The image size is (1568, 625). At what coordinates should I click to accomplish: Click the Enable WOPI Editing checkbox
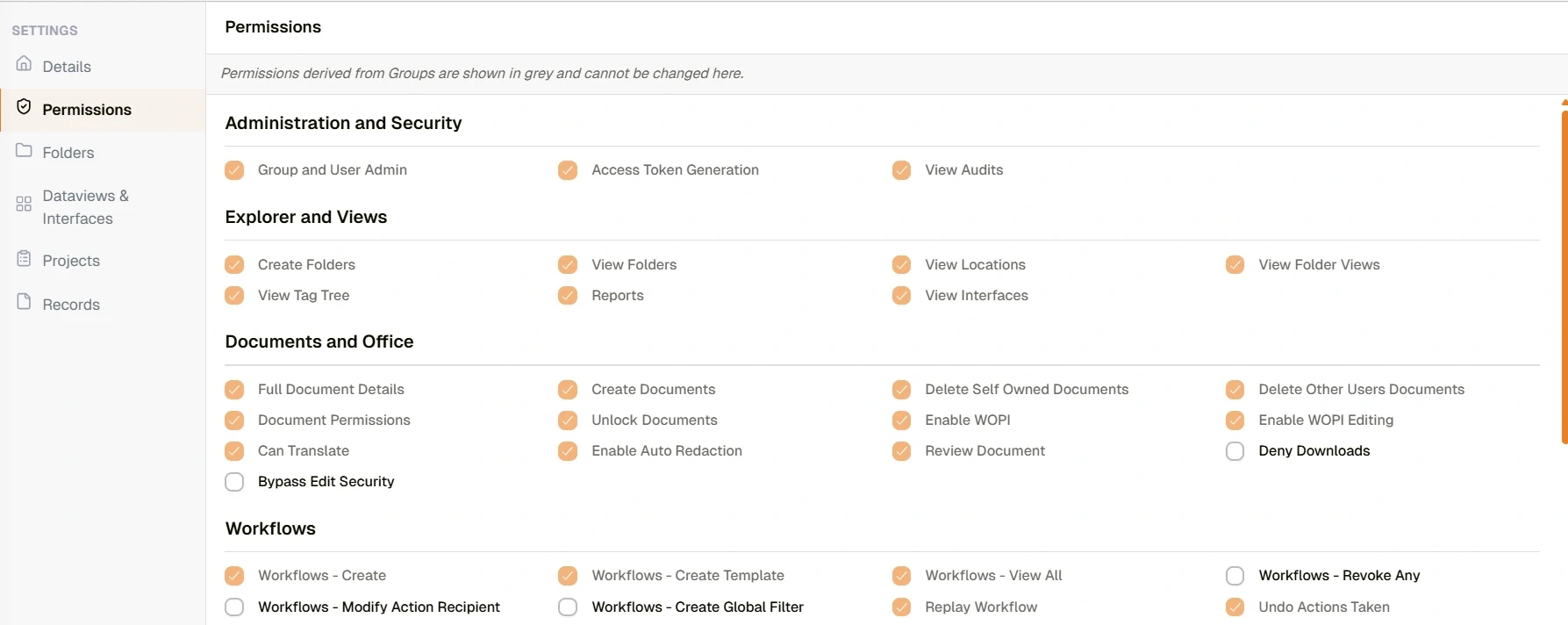click(x=1235, y=420)
